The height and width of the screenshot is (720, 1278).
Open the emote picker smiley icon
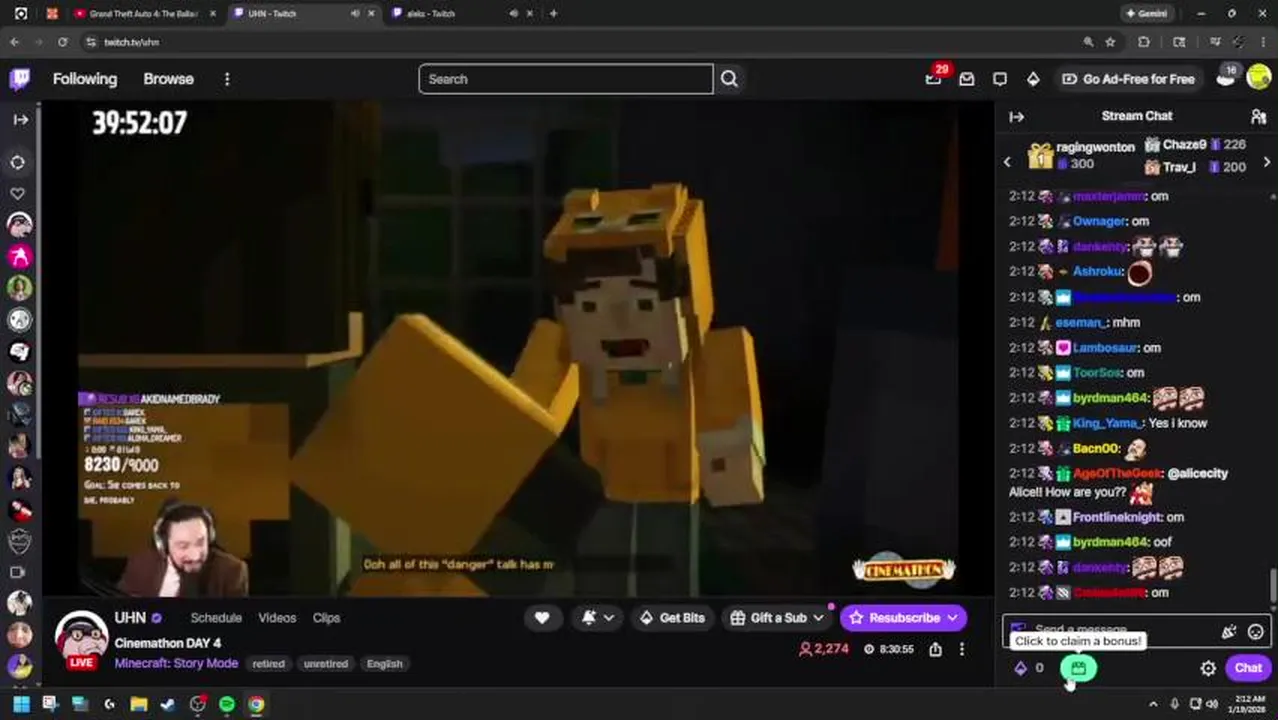tap(1255, 631)
